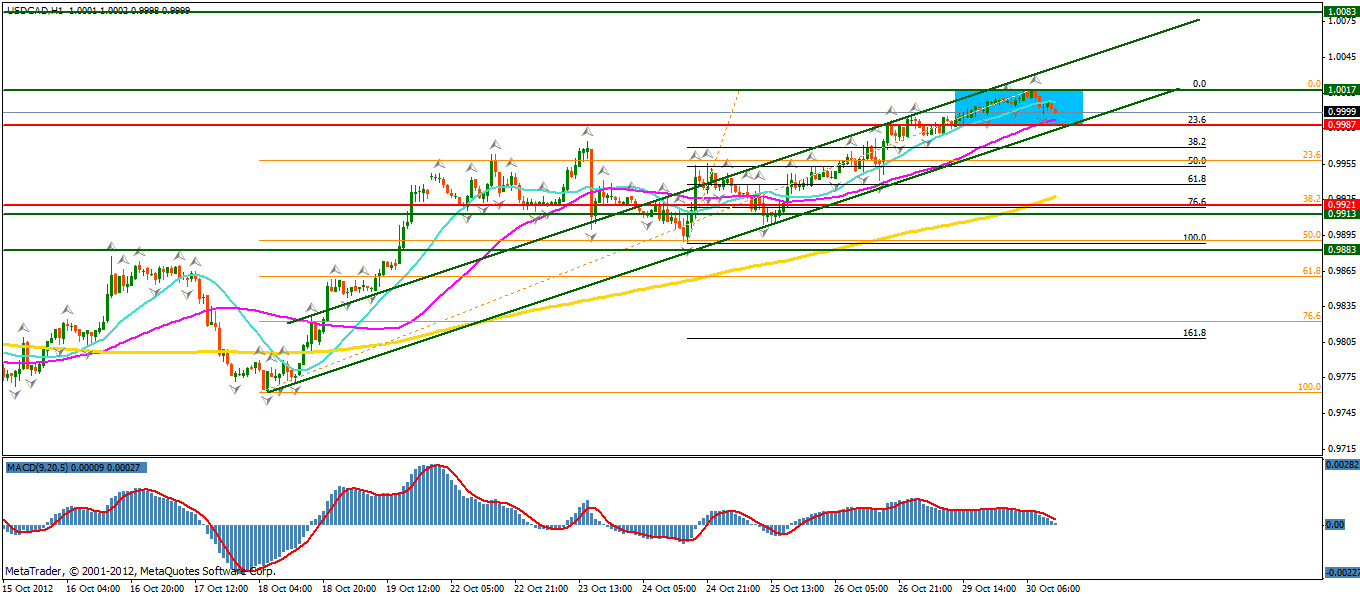Viewport: 1360px width, 596px height.
Task: Select the black 38.2 Fibonacci level label
Action: 1195,142
